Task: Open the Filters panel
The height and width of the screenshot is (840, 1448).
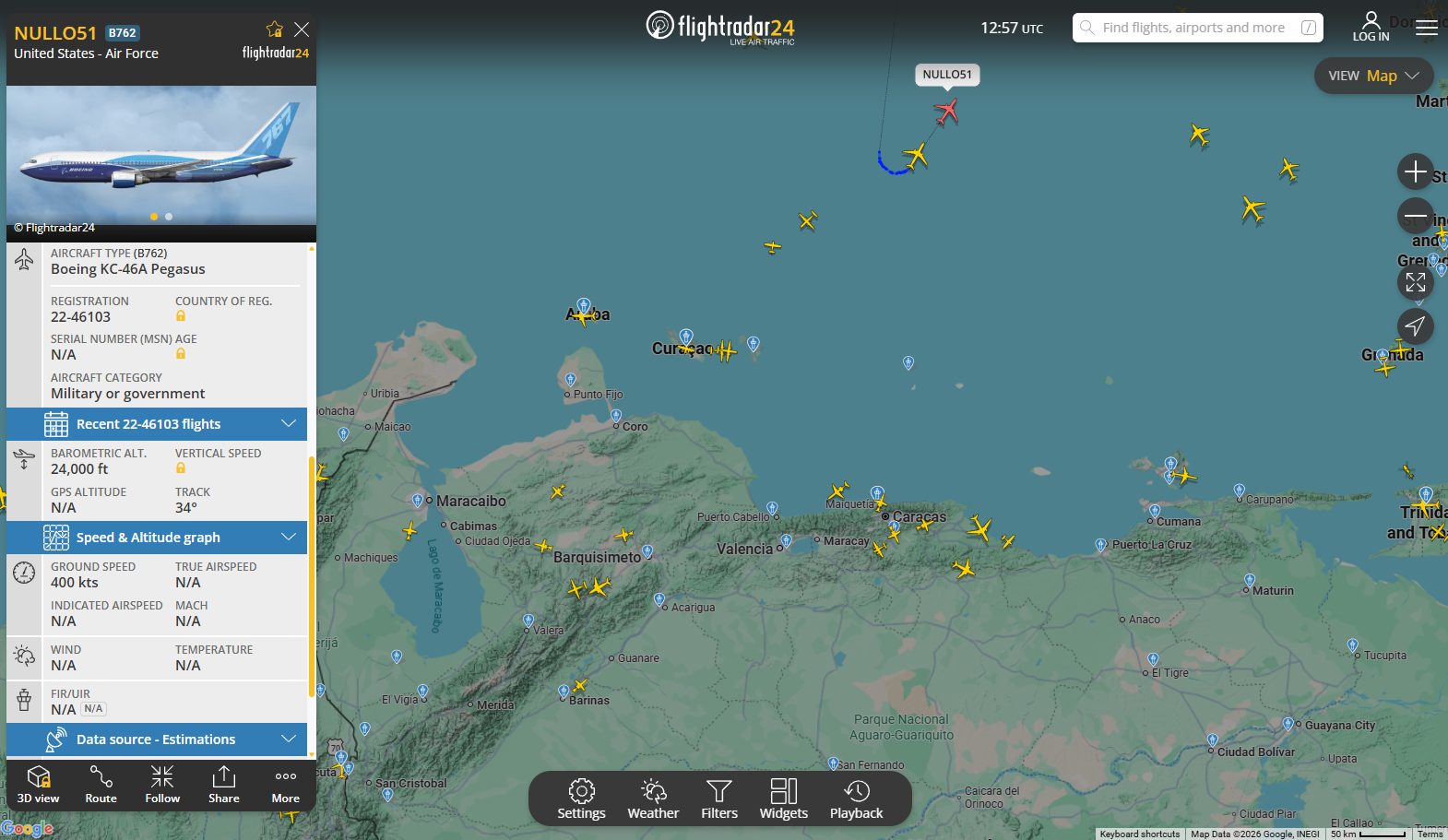Action: (x=718, y=799)
